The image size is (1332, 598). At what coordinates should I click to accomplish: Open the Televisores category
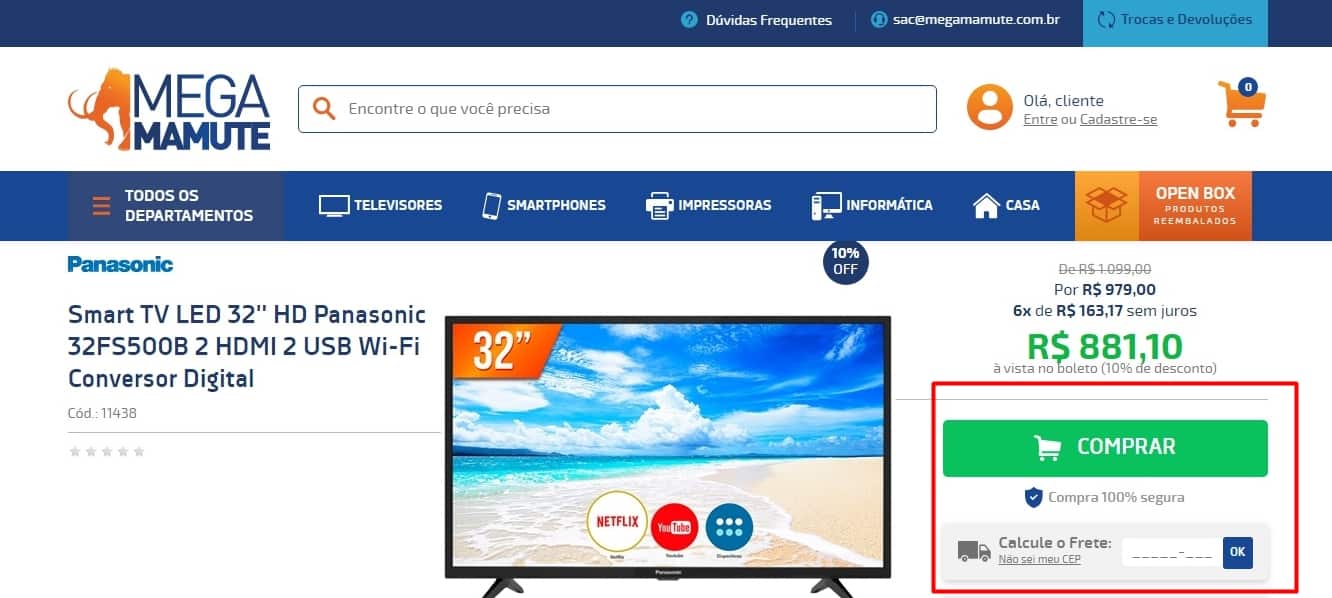click(x=380, y=205)
